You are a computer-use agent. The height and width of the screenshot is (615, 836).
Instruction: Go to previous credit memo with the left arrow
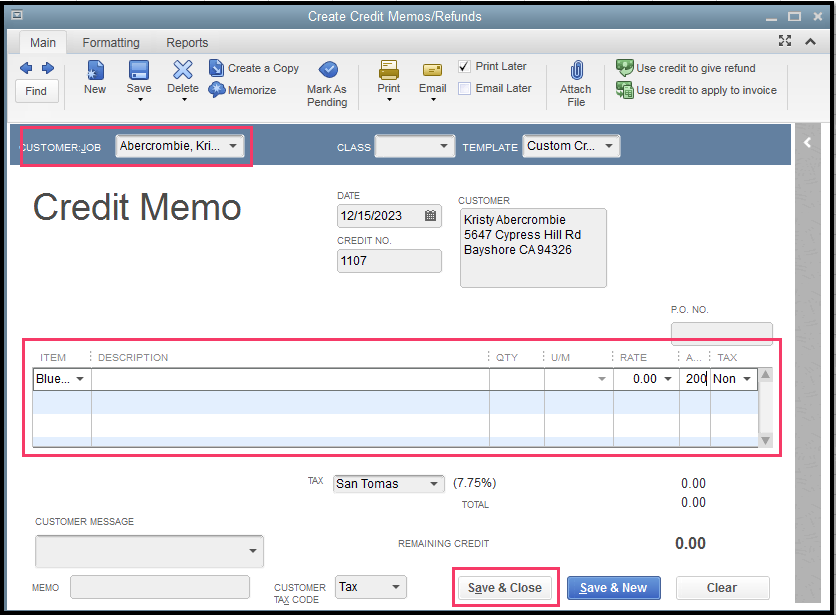(x=26, y=68)
